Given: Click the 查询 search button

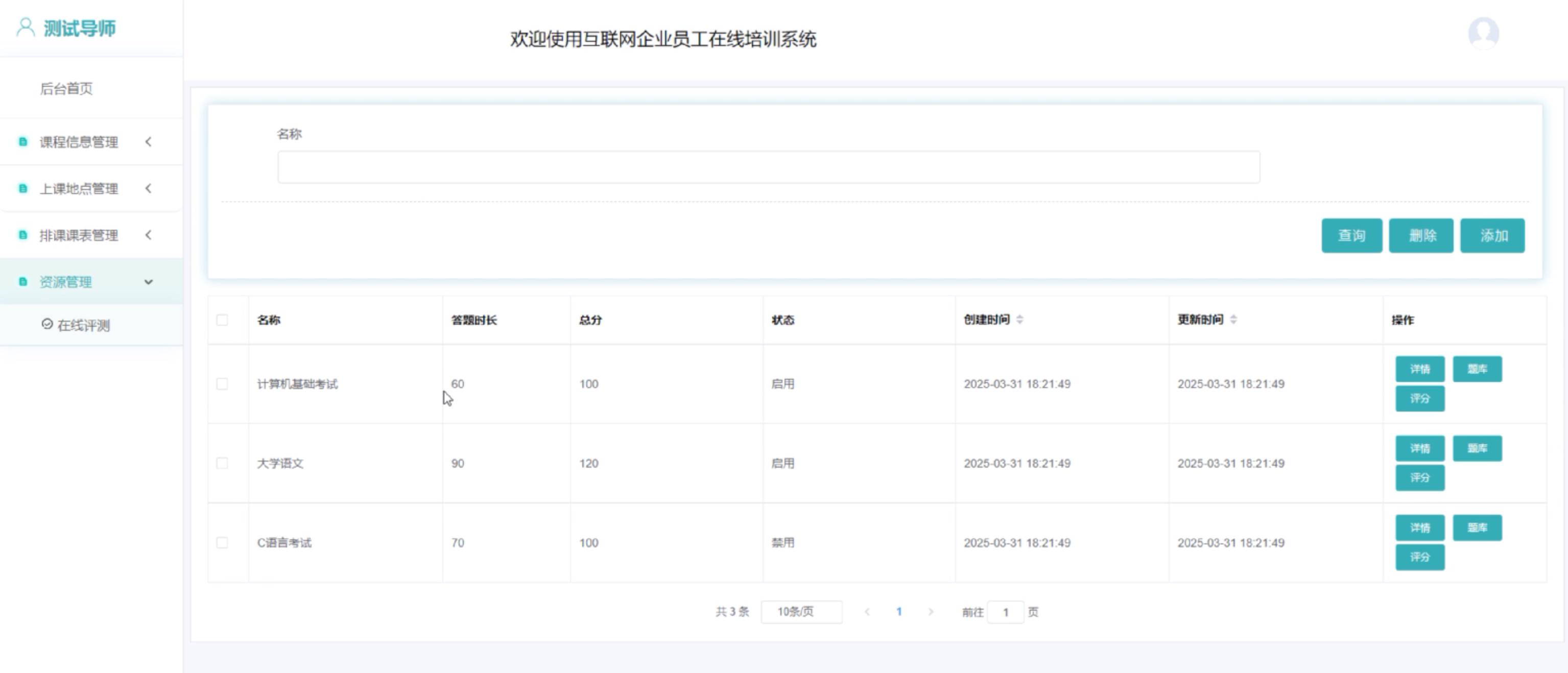Looking at the screenshot, I should click(x=1351, y=235).
